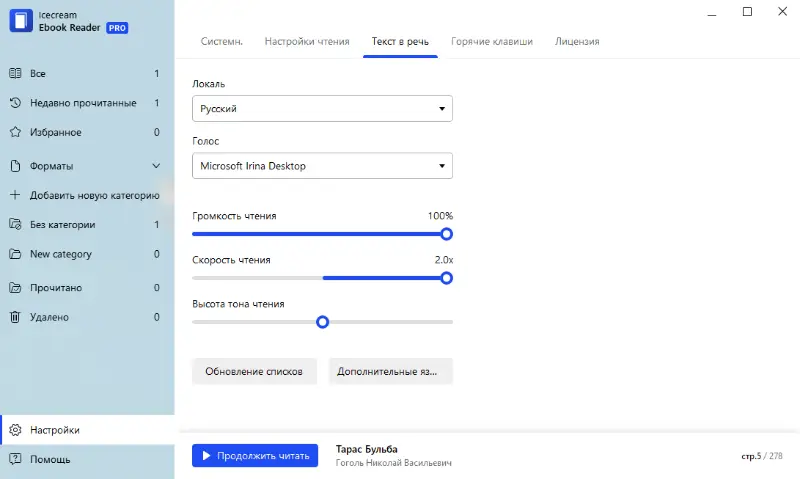Open the Настройки чтения tab
The image size is (800, 479).
pyautogui.click(x=307, y=41)
